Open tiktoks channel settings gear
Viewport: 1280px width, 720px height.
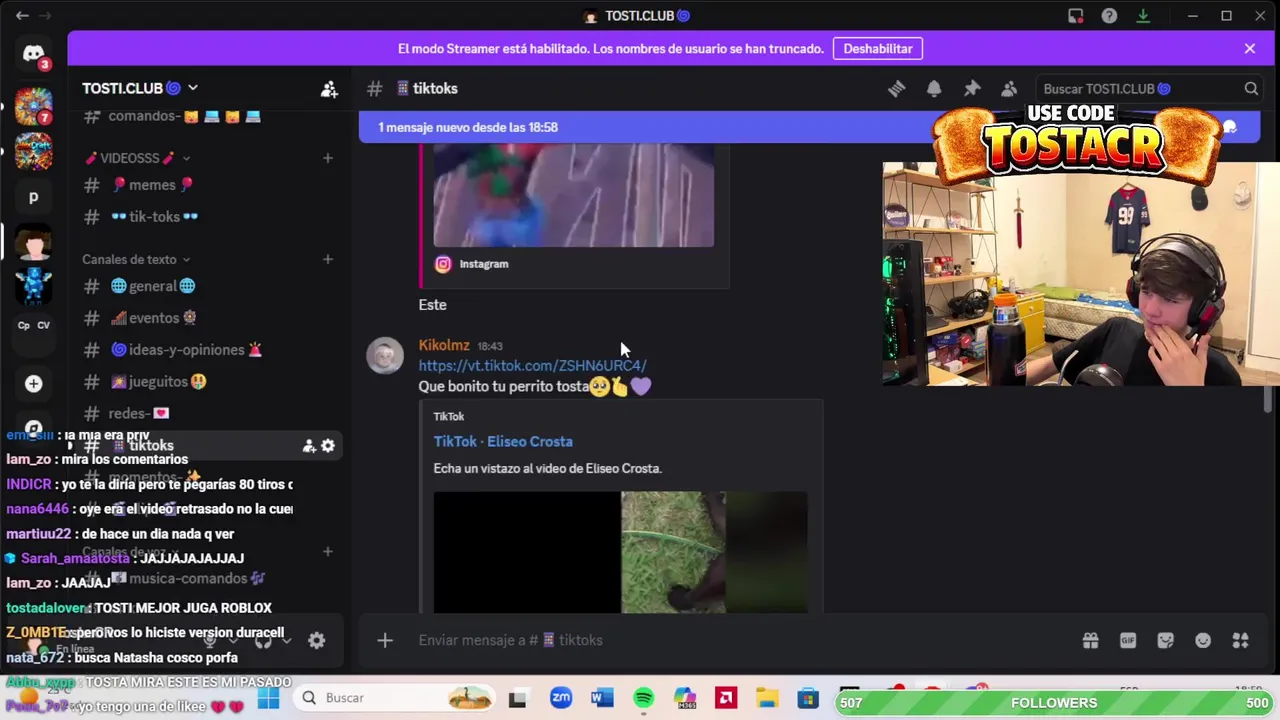(327, 446)
